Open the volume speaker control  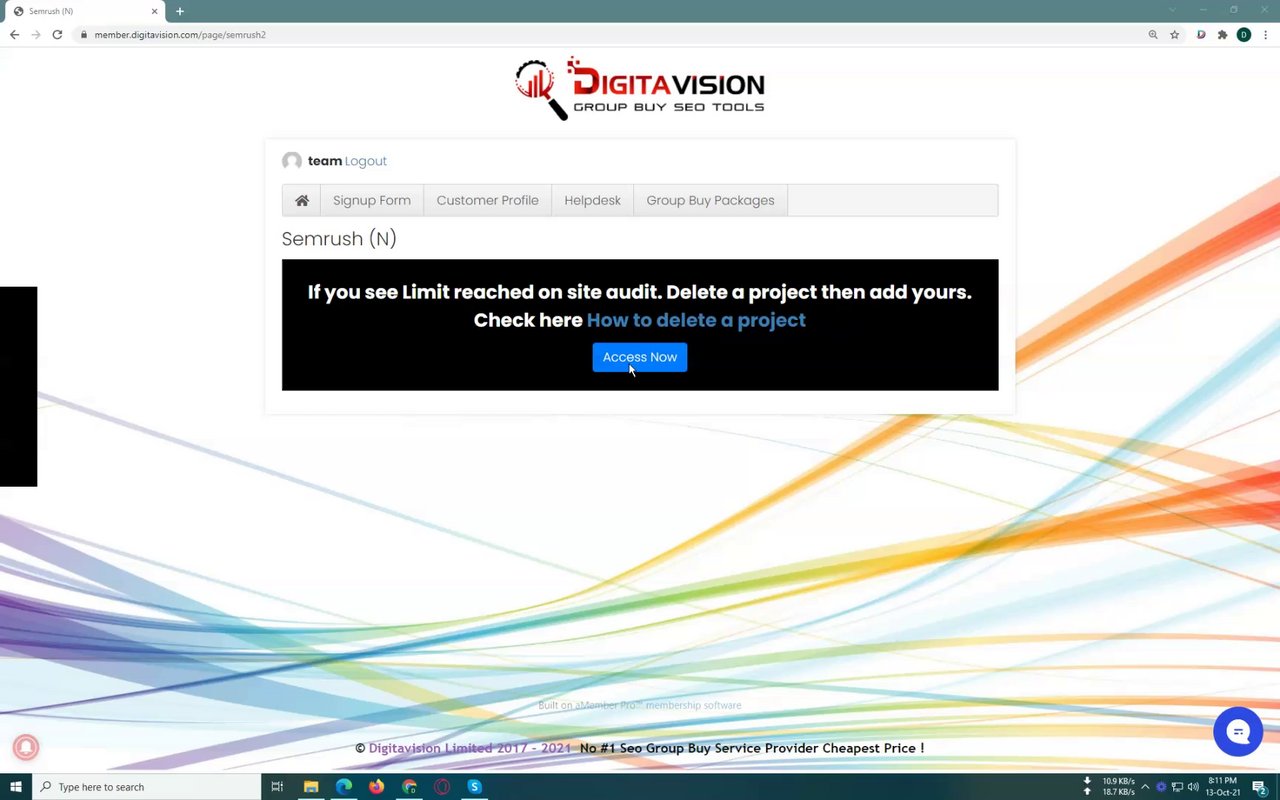coord(1193,787)
